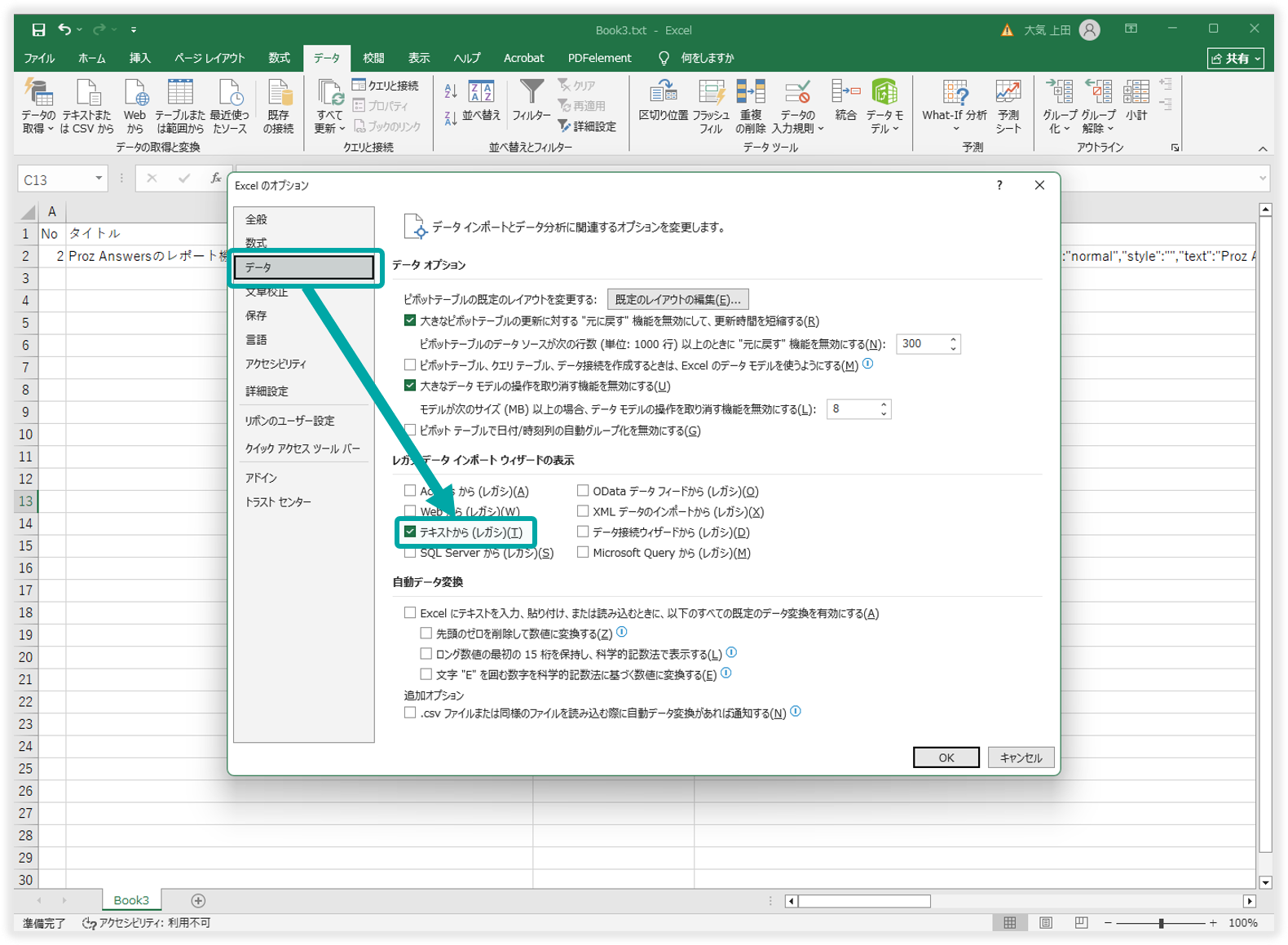Click the Edit Default Layout button
Screen dimensions: 1288x945
pyautogui.click(x=677, y=299)
